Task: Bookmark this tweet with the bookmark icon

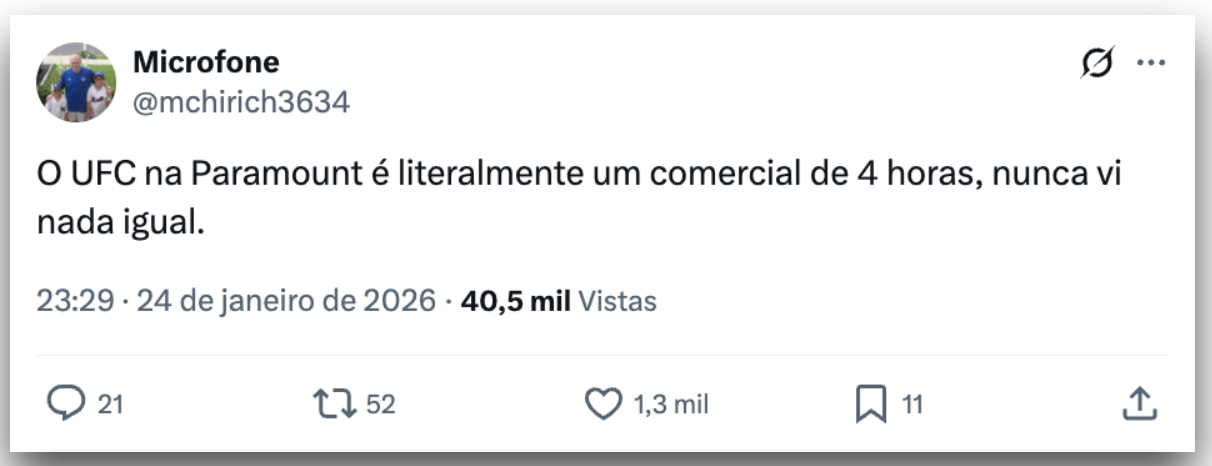Action: pyautogui.click(x=871, y=404)
